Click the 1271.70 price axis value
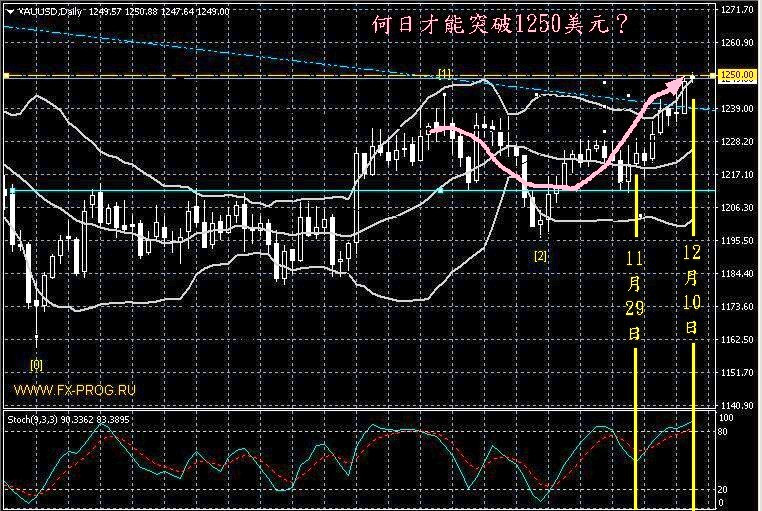Viewport: 762px width, 511px height. 737,10
